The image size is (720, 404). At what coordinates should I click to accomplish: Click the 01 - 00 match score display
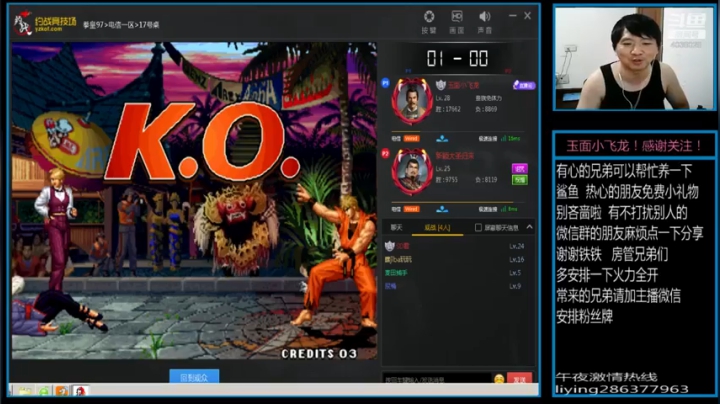pyautogui.click(x=457, y=58)
